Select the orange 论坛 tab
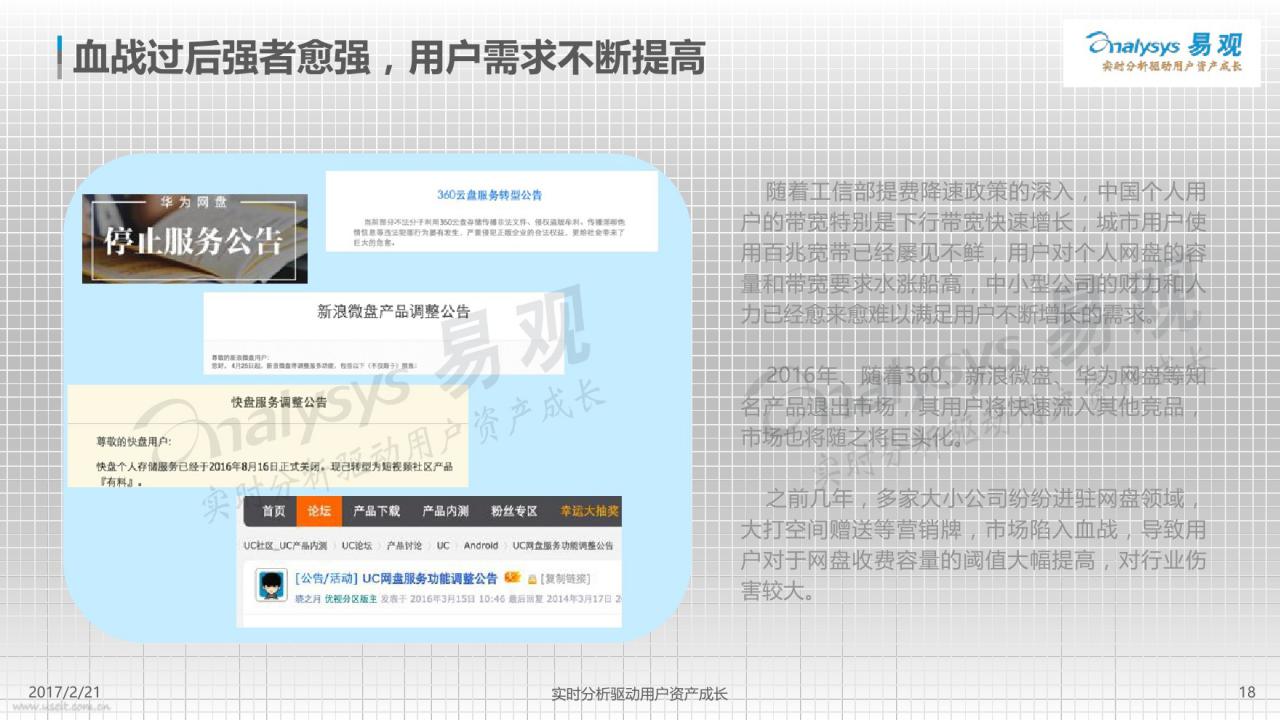This screenshot has width=1280, height=720. click(x=319, y=511)
